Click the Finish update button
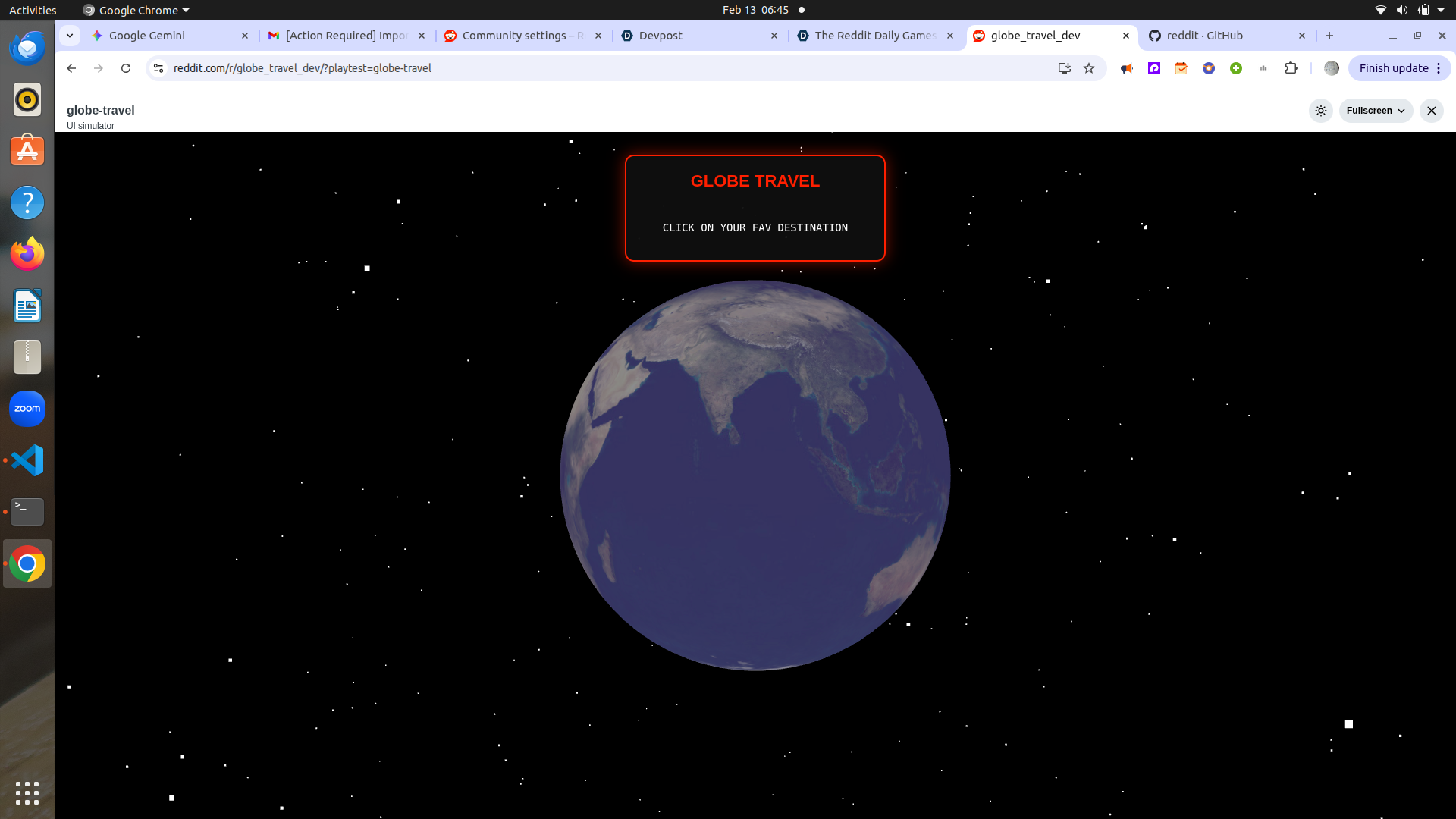1456x819 pixels. pyautogui.click(x=1393, y=68)
